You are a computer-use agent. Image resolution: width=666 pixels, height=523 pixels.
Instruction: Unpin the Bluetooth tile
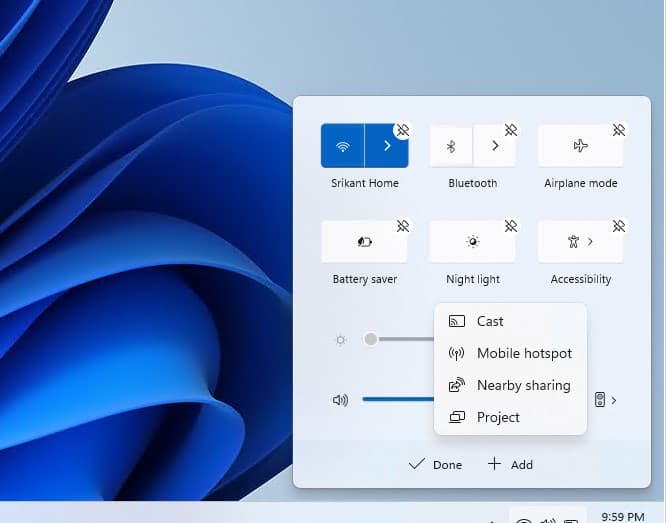click(x=511, y=130)
